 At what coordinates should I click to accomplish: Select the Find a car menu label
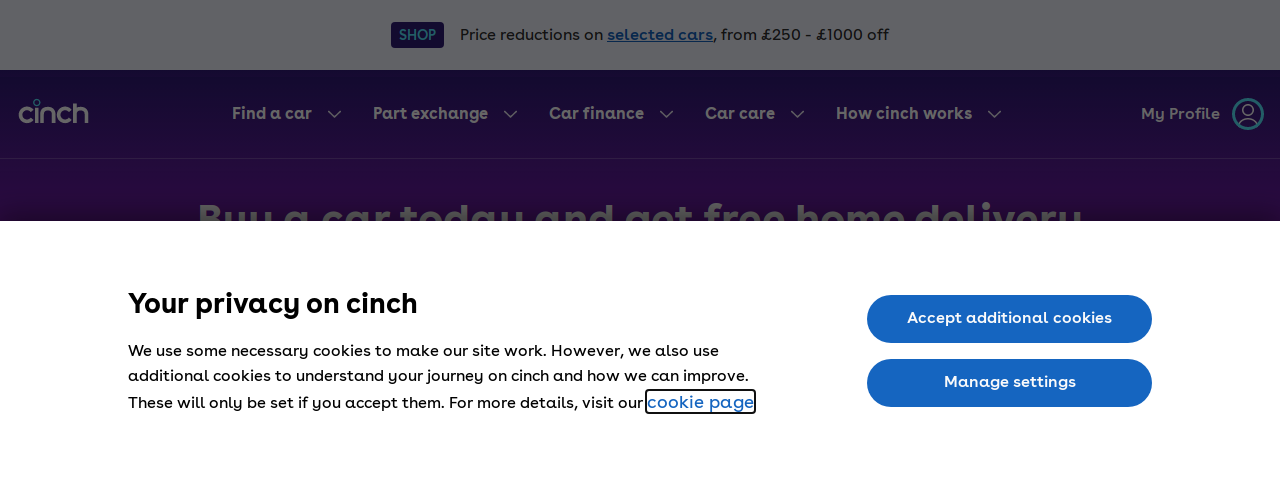pos(272,114)
